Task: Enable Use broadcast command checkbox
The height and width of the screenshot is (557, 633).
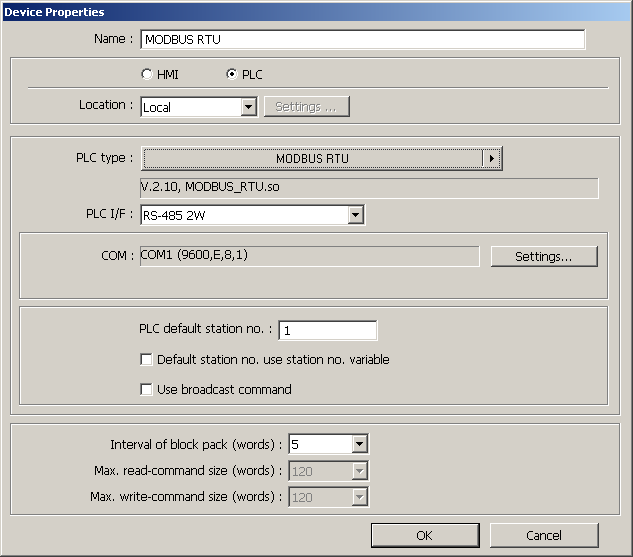Action: click(x=146, y=389)
